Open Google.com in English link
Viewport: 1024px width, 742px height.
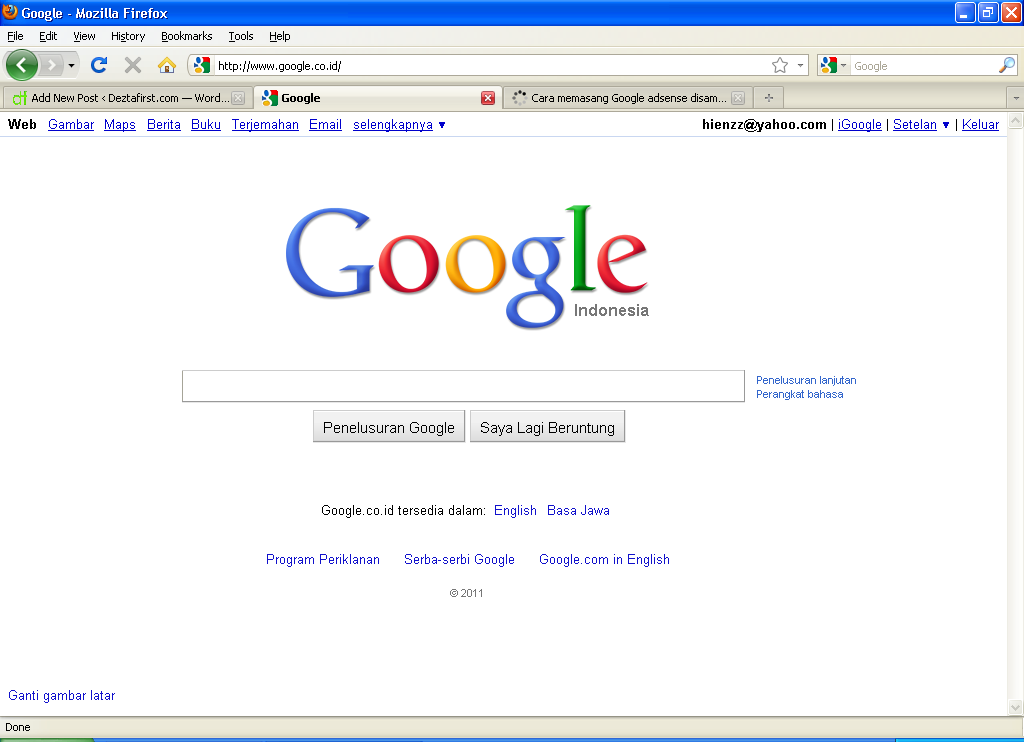point(604,559)
